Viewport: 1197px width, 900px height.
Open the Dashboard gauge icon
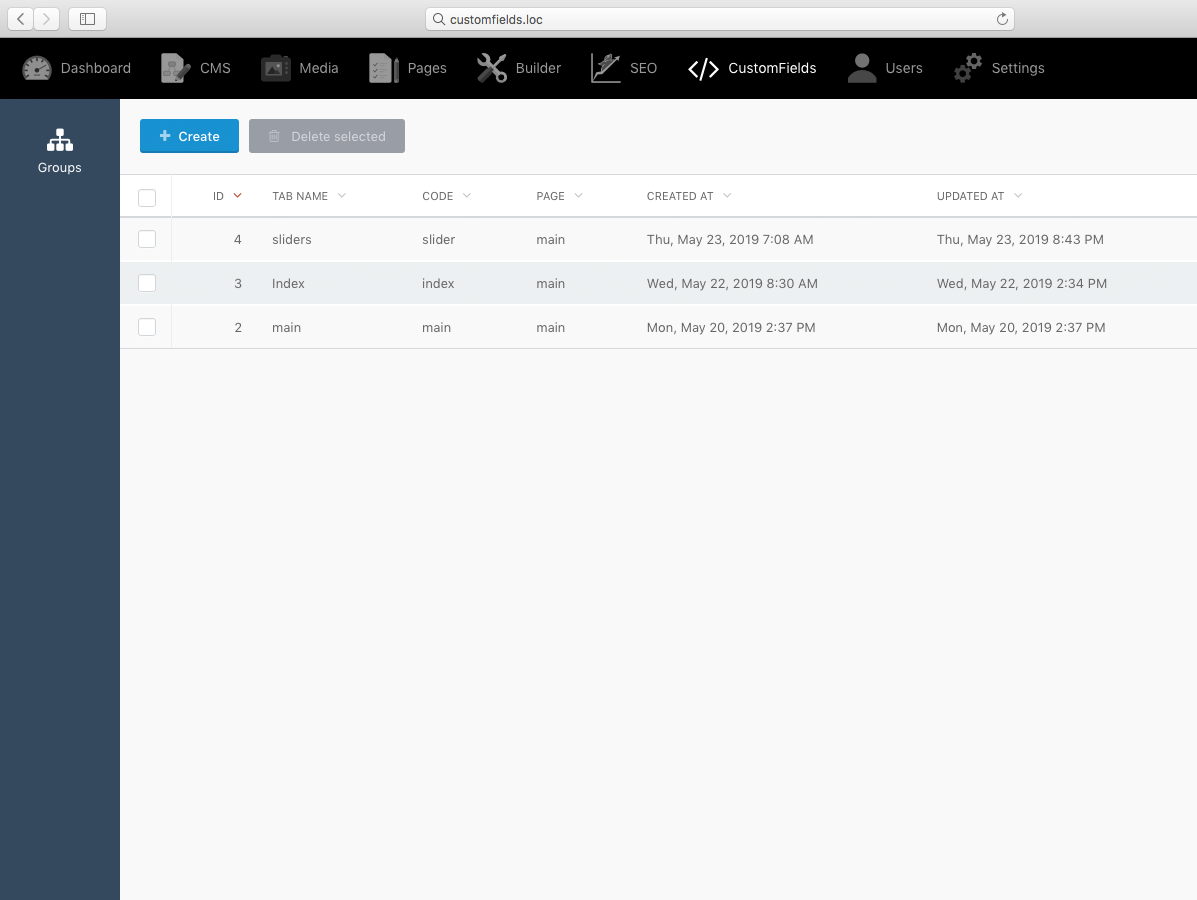pos(37,68)
